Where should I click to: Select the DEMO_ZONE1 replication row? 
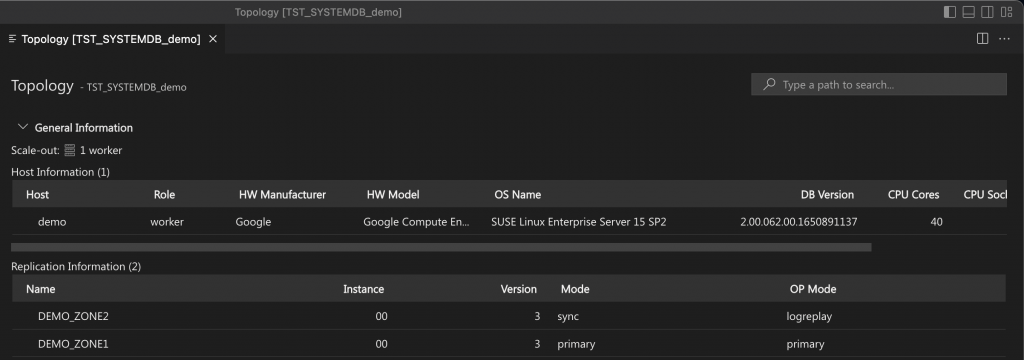point(509,344)
